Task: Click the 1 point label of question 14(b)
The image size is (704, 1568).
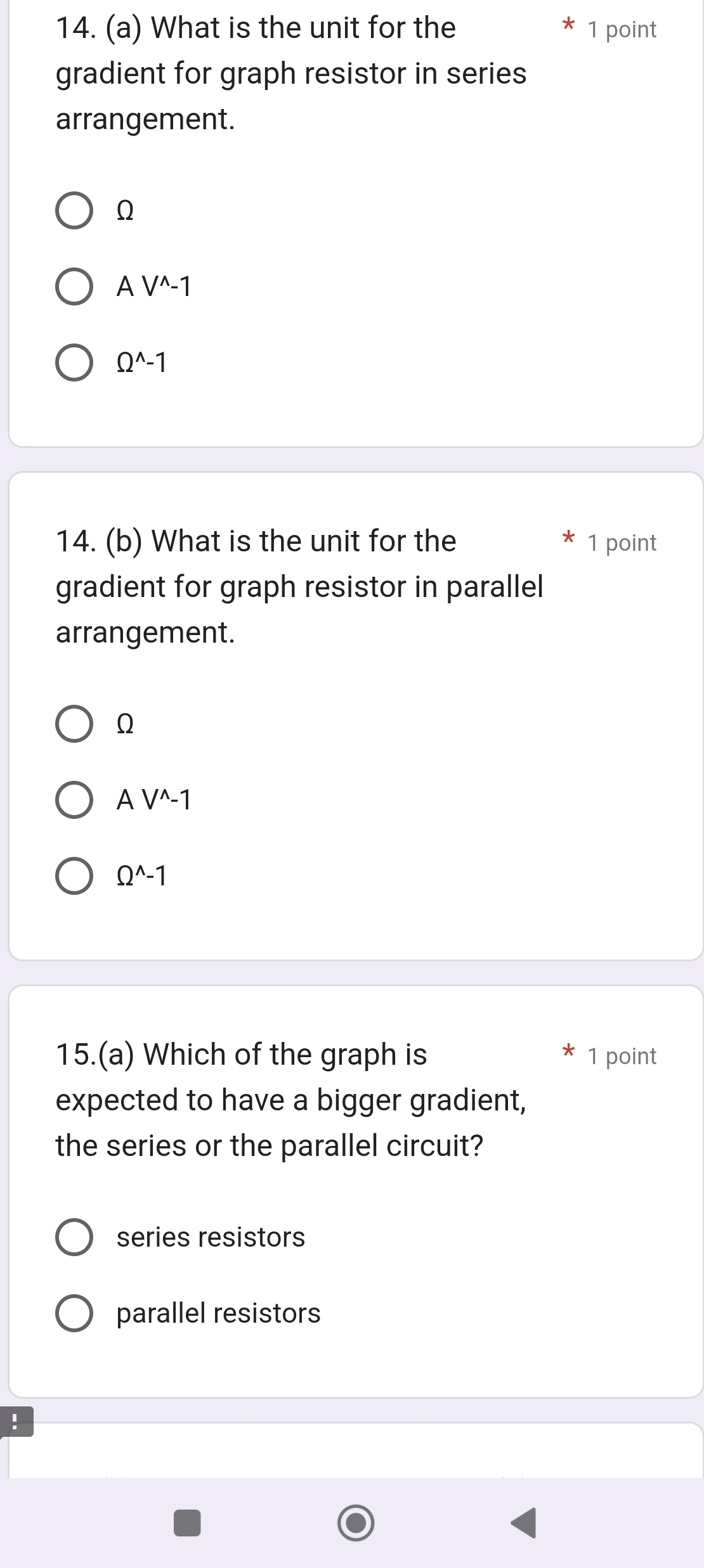Action: 622,543
